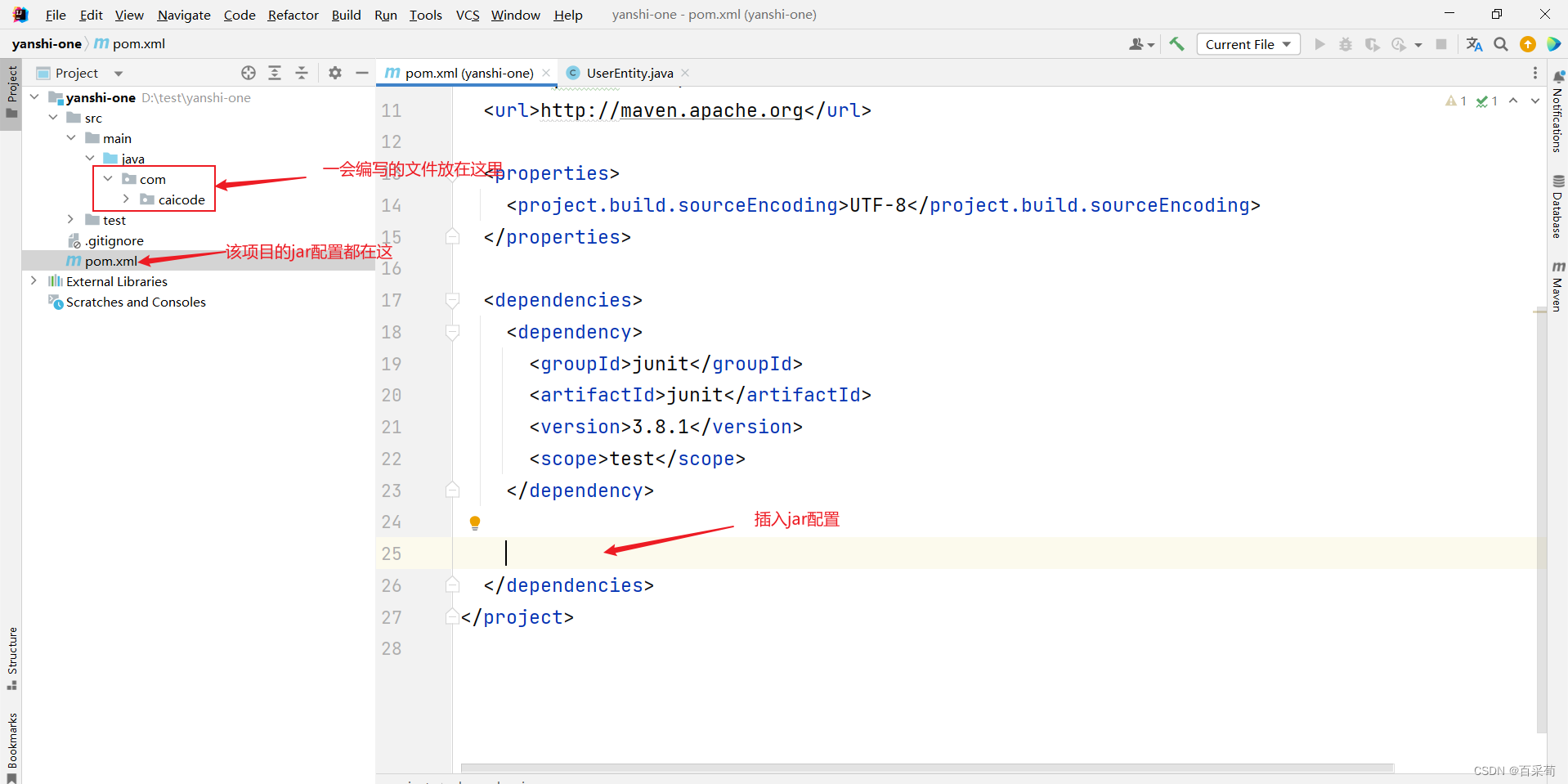Open the user account icon dropdown
Screen dimensions: 1568x784
point(1141,44)
